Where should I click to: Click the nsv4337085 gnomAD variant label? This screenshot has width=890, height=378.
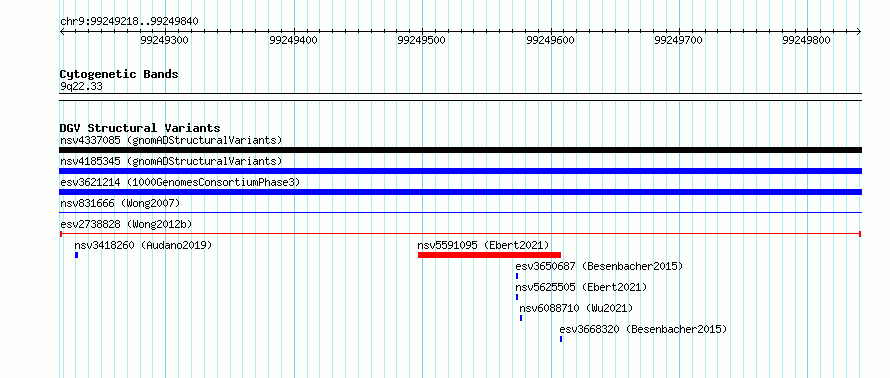pyautogui.click(x=171, y=140)
